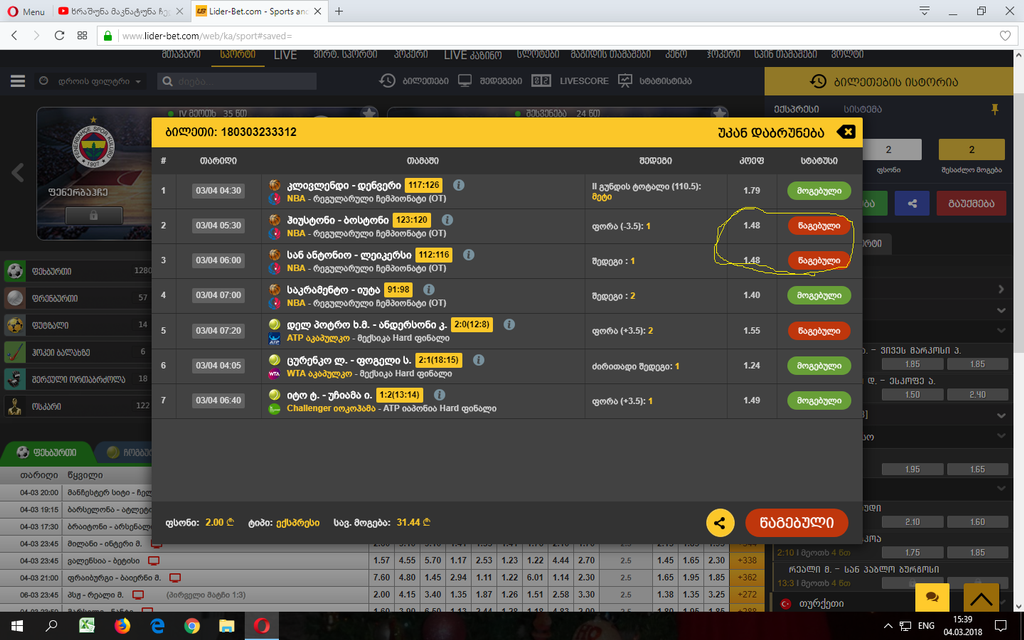Open LIVE tab in top navigation

pyautogui.click(x=285, y=56)
